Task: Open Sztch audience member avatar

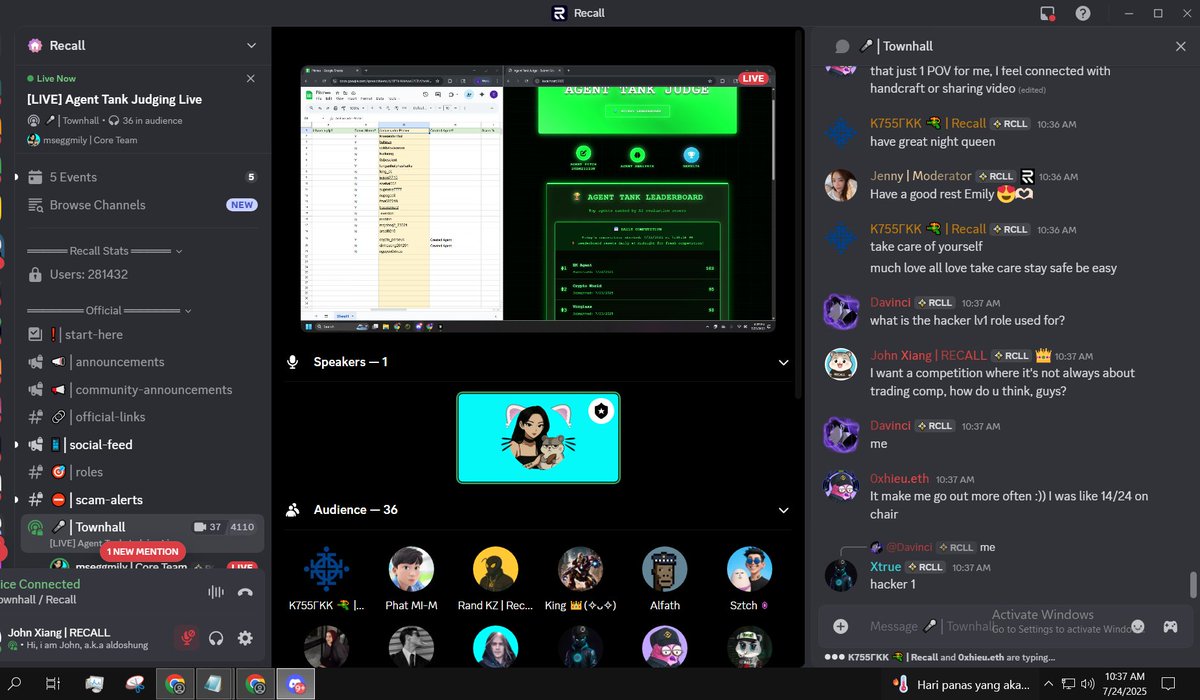Action: pos(750,569)
